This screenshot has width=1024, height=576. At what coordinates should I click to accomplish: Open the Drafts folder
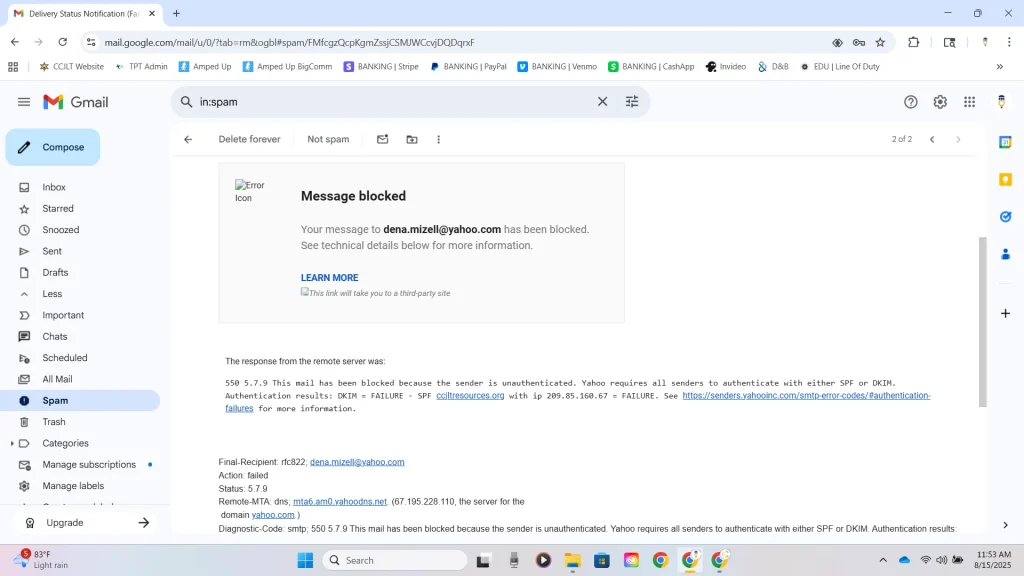pyautogui.click(x=55, y=273)
